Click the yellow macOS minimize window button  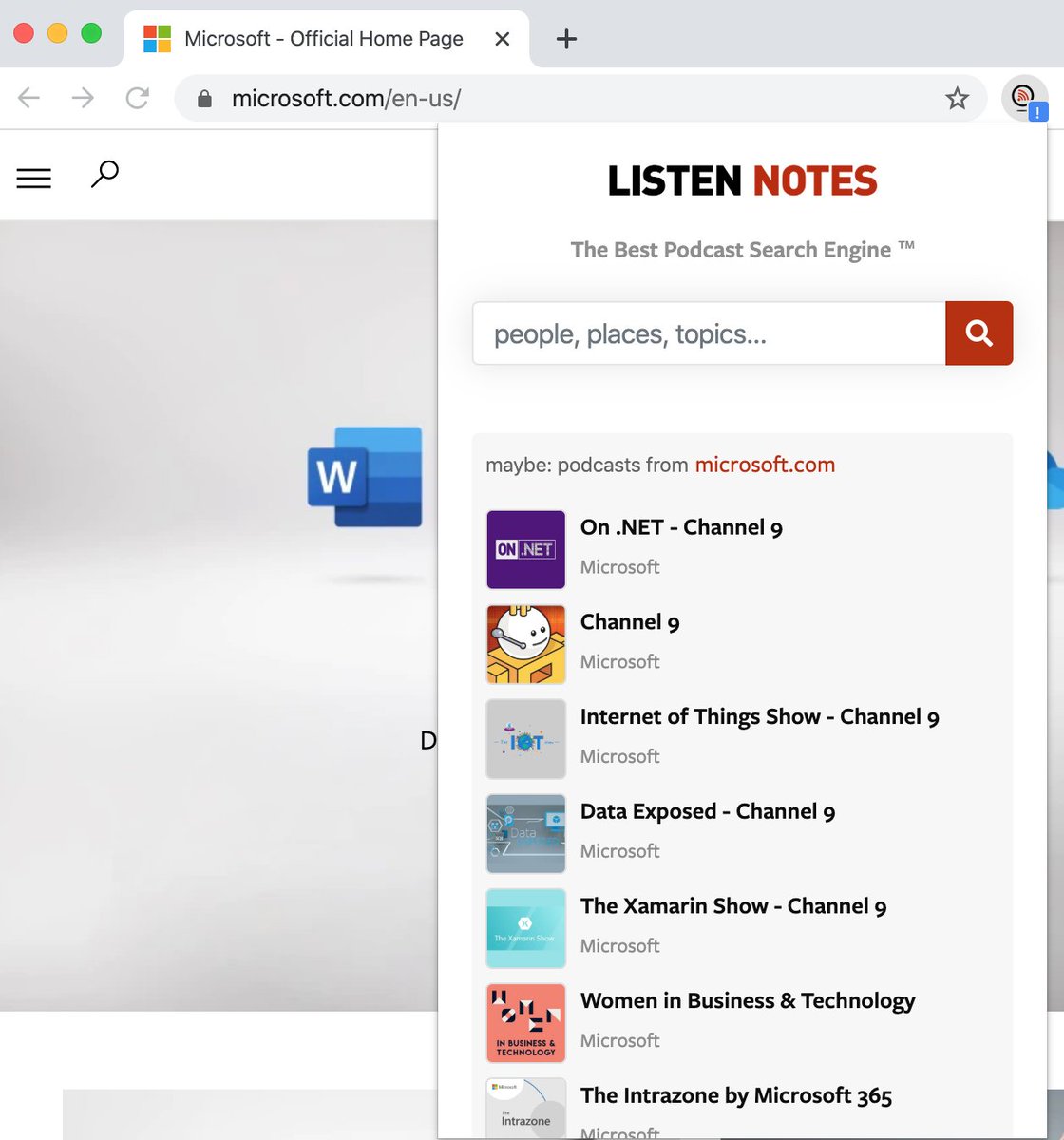pos(57,33)
